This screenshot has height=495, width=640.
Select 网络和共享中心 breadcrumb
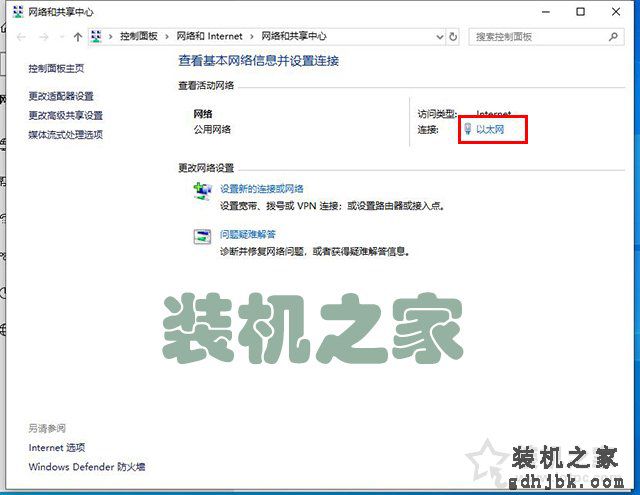(293, 36)
